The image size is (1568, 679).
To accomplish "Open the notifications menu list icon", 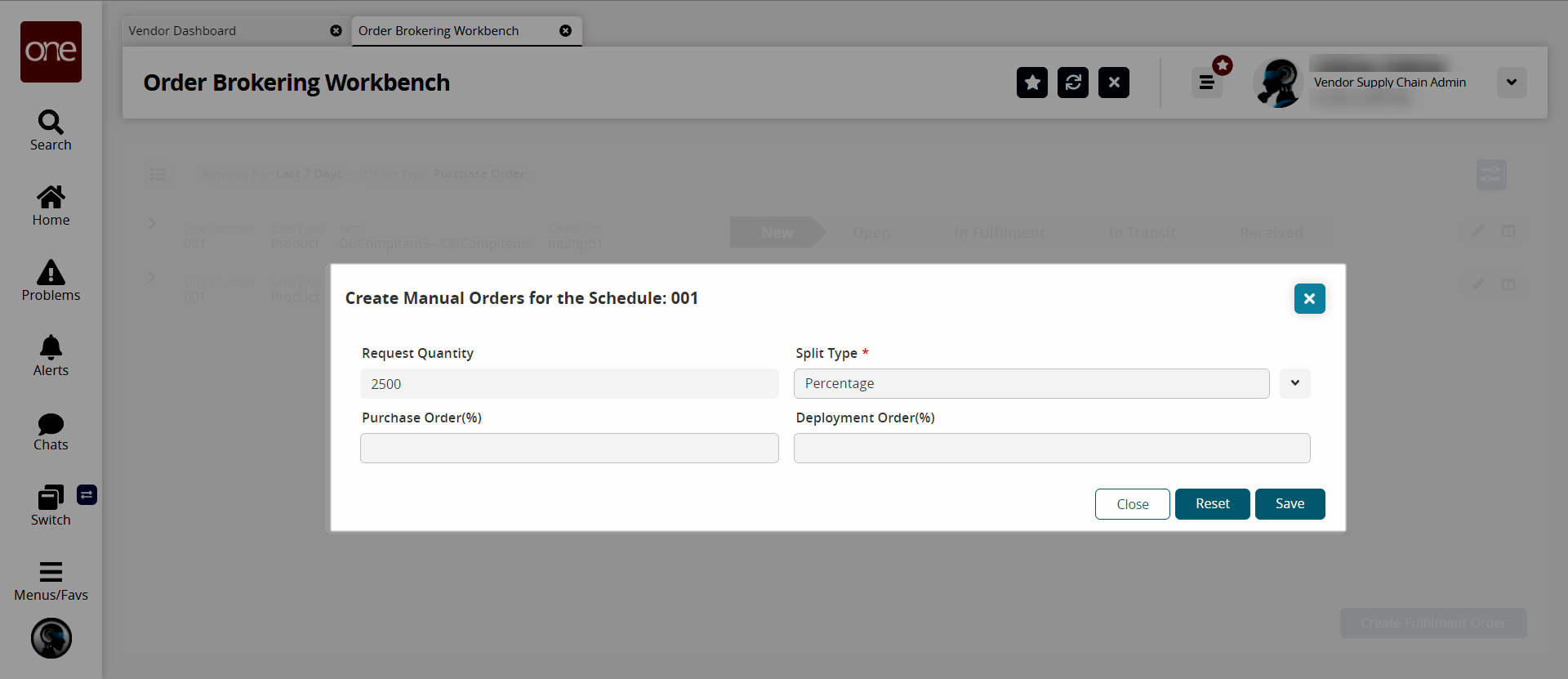I will click(x=1207, y=83).
